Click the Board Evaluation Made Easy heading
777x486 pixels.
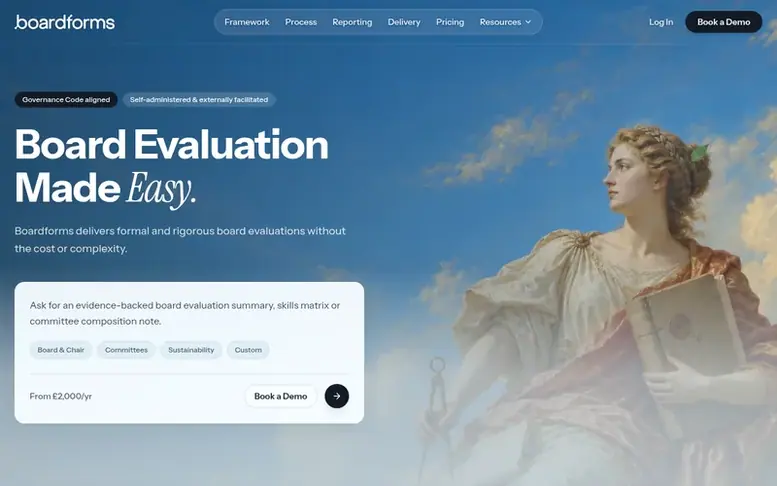171,167
